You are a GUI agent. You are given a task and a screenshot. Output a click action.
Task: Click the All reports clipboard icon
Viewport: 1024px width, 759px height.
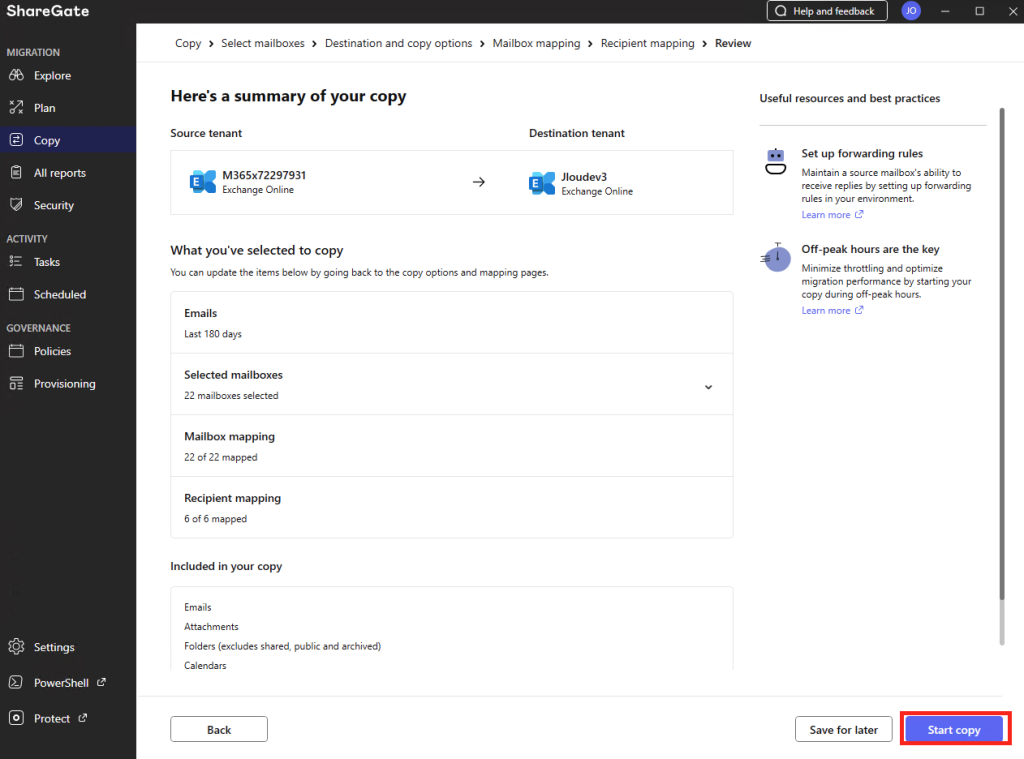tap(16, 172)
